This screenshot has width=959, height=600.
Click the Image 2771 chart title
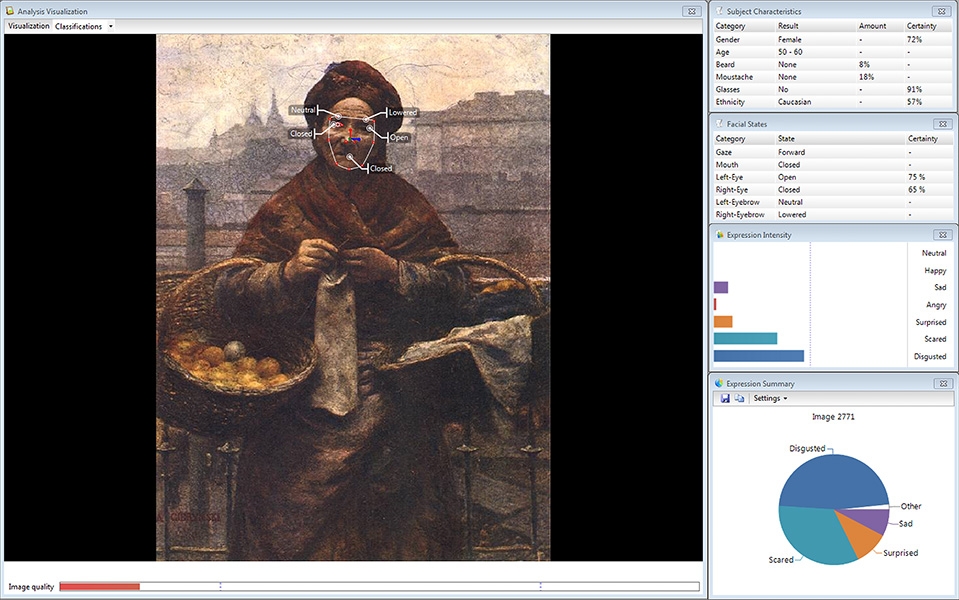(x=833, y=417)
